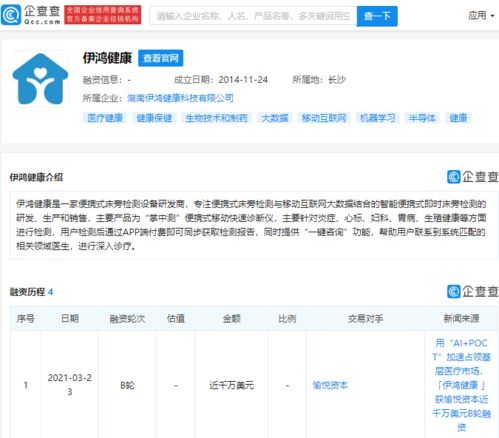Open the AI+POCT news source link
Viewport: 499px width, 438px height.
(x=461, y=385)
